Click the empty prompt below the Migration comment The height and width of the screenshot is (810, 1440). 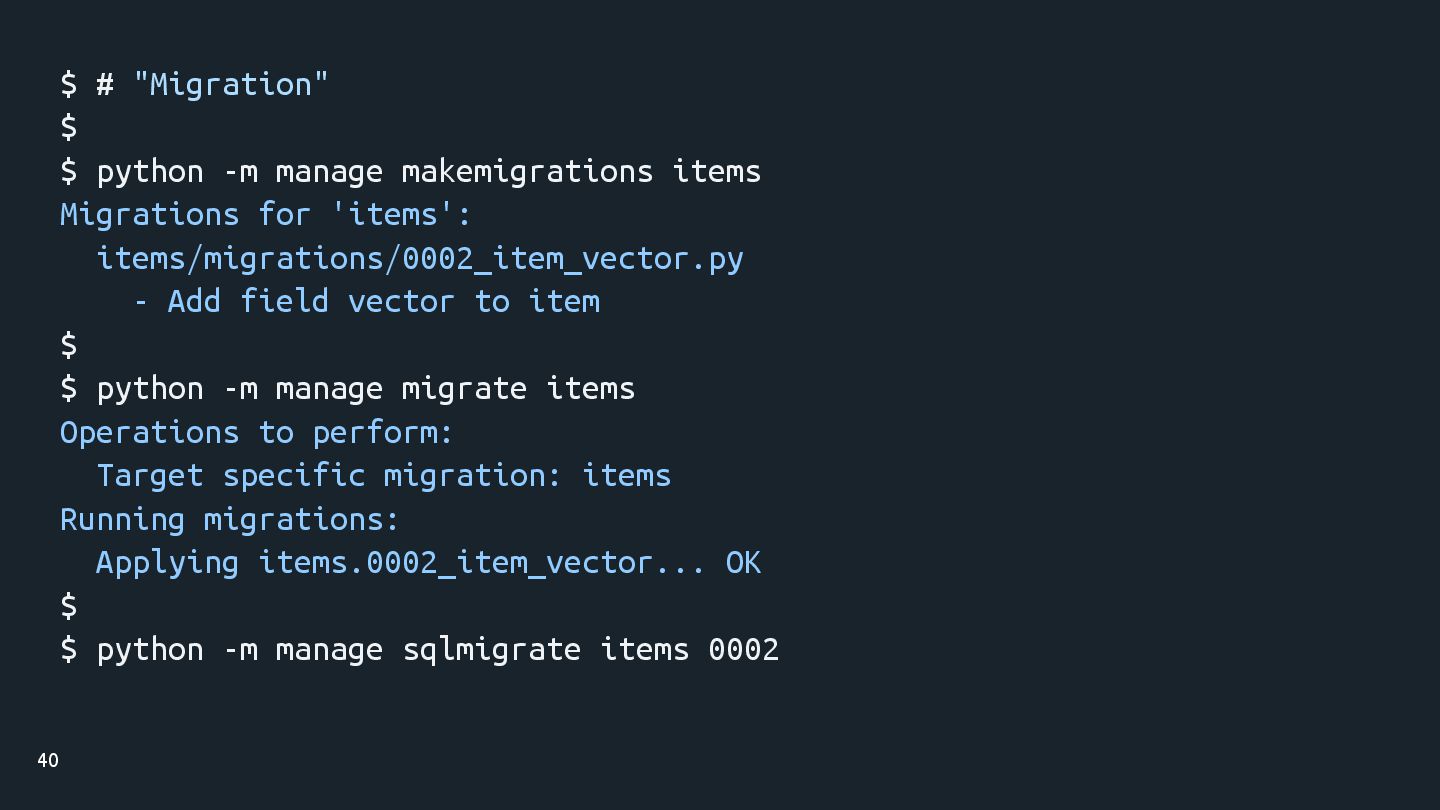(68, 127)
